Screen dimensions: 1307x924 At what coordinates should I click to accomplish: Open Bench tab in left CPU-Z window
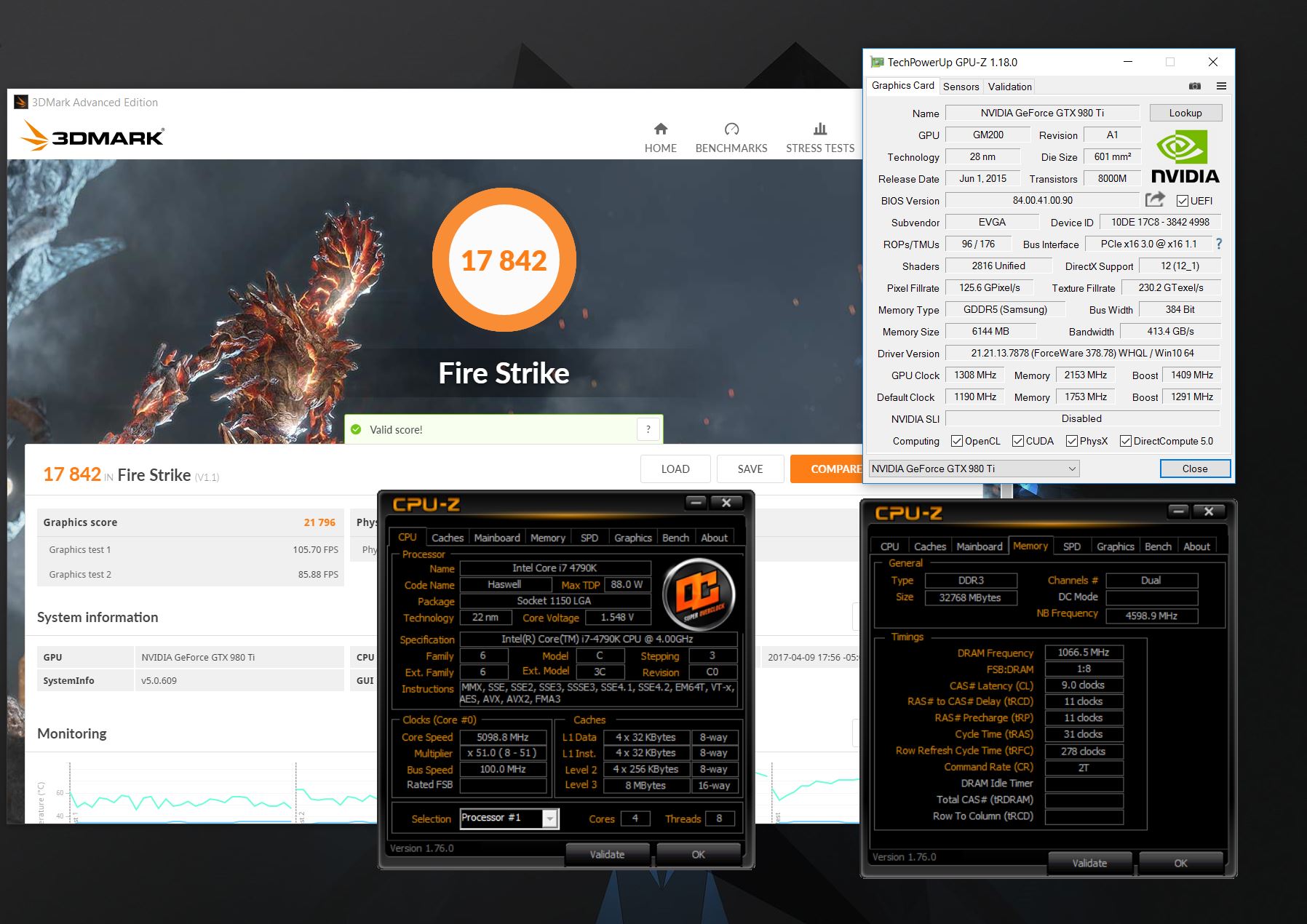[x=675, y=538]
